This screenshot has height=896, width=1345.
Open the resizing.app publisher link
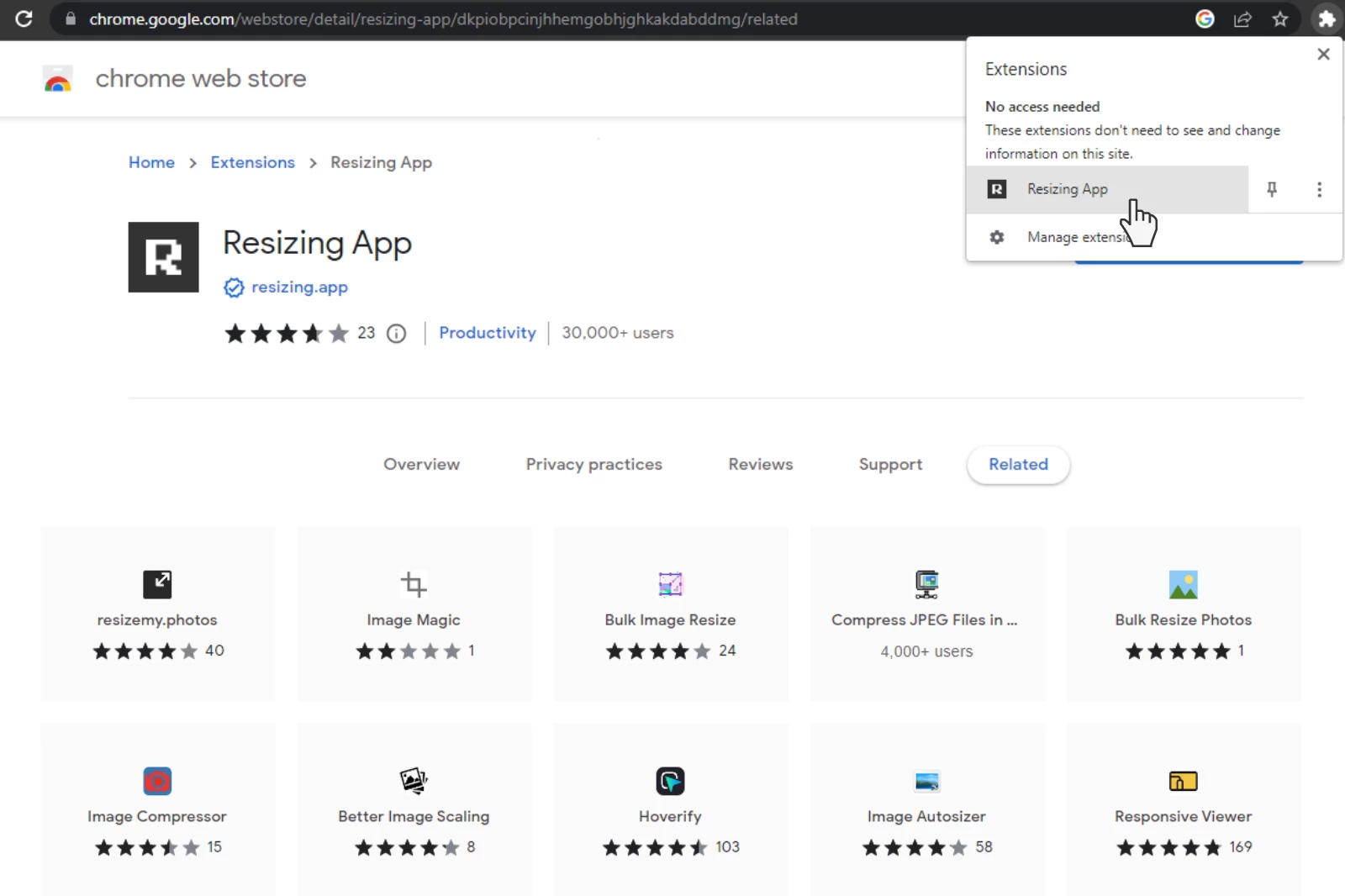[299, 287]
